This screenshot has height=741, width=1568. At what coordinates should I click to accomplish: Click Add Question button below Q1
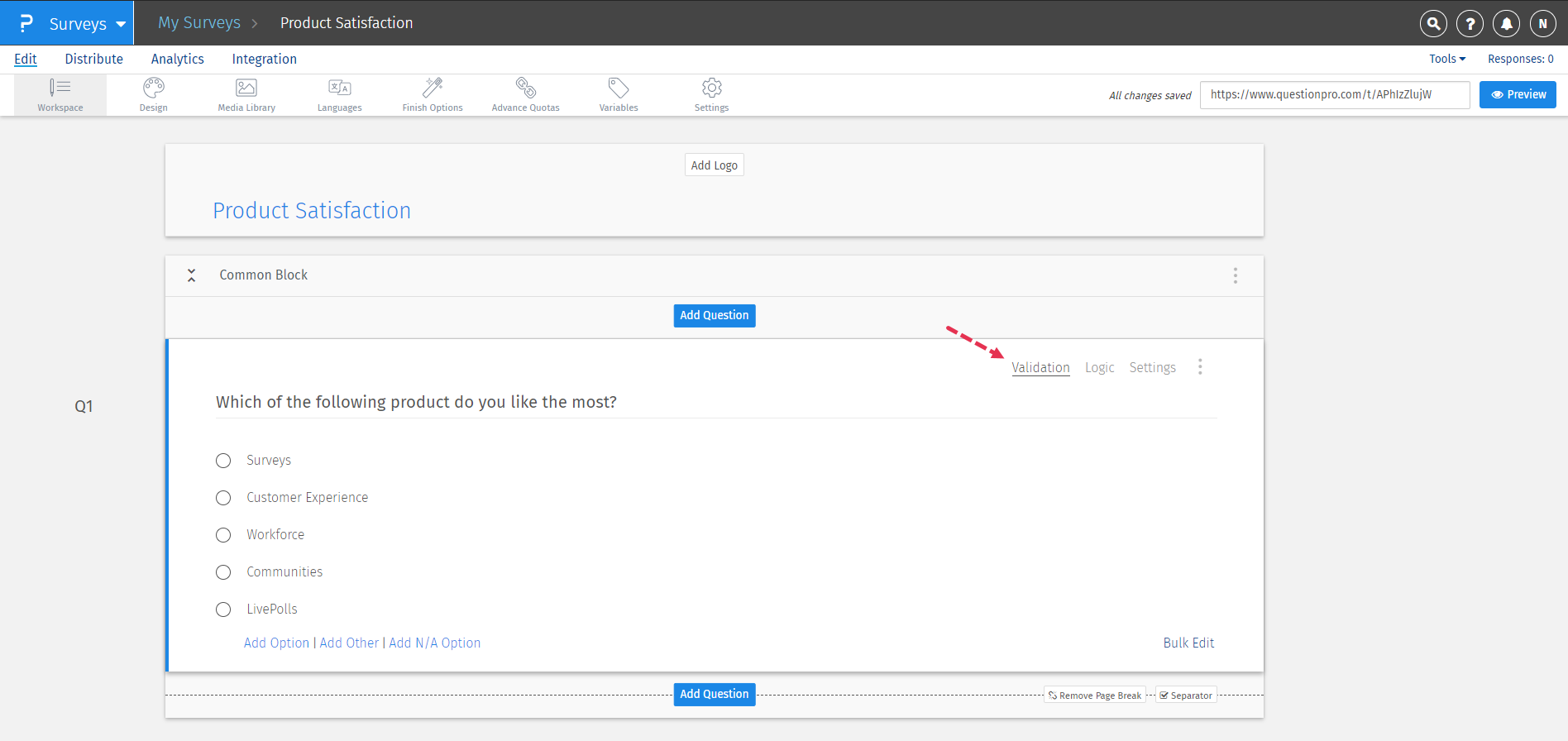(x=715, y=694)
